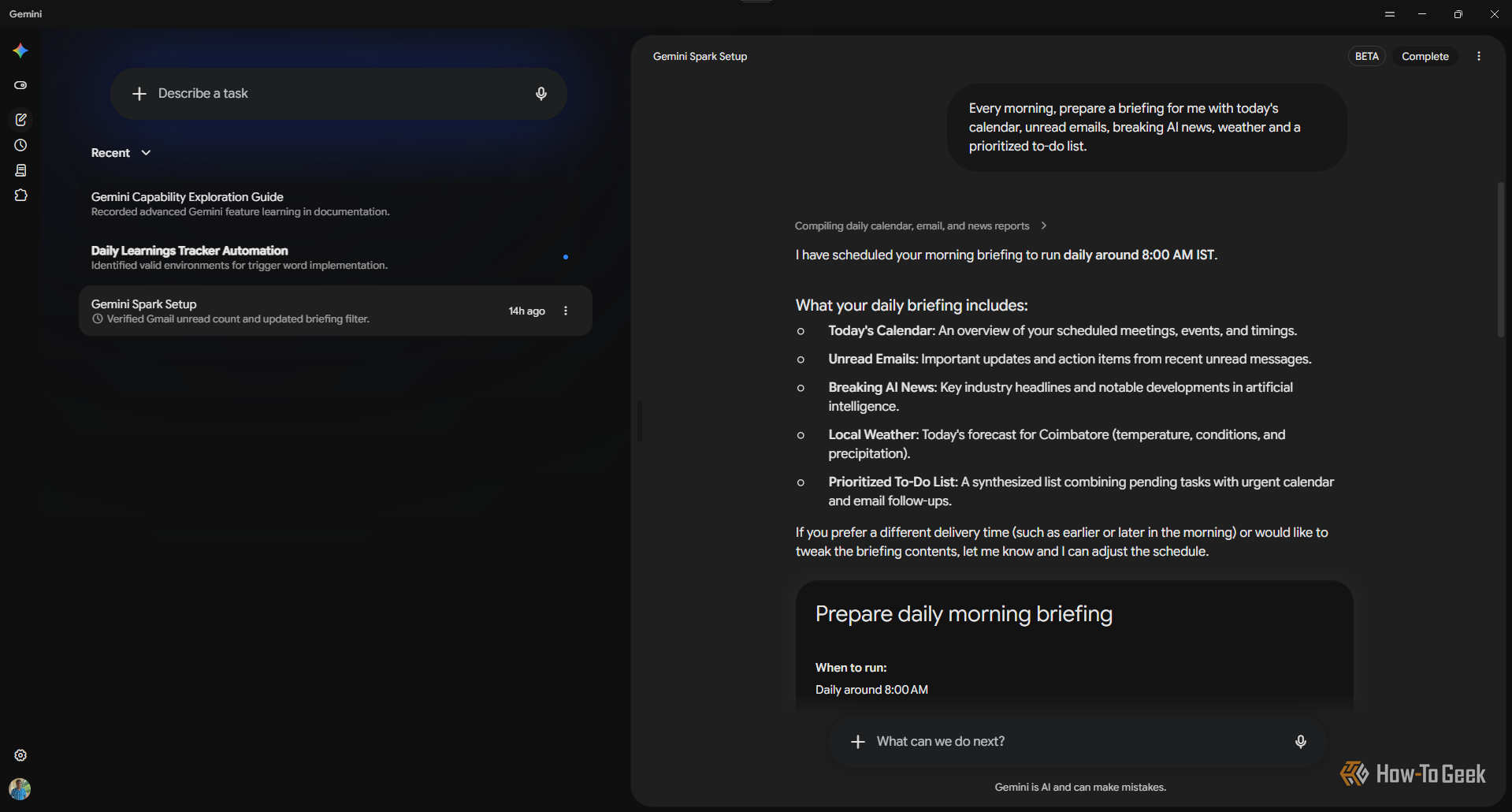Click the Breaking AI News bullet

(1061, 397)
